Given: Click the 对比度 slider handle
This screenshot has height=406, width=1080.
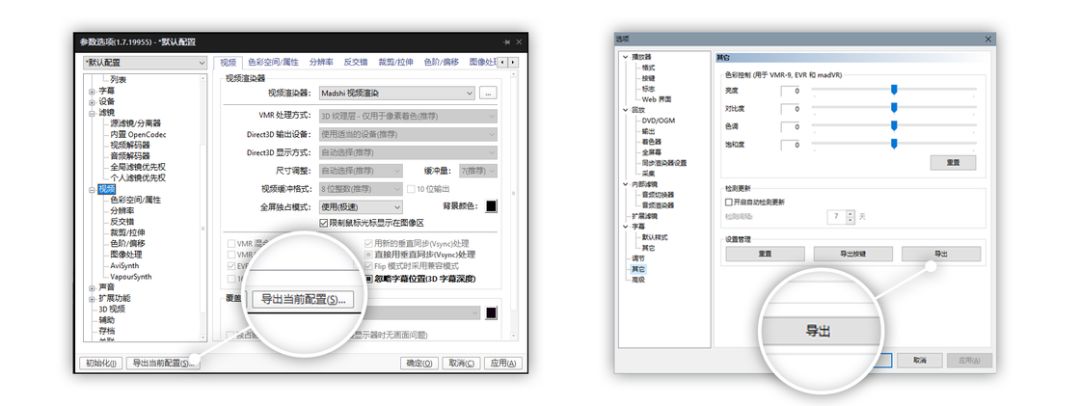Looking at the screenshot, I should pos(894,108).
